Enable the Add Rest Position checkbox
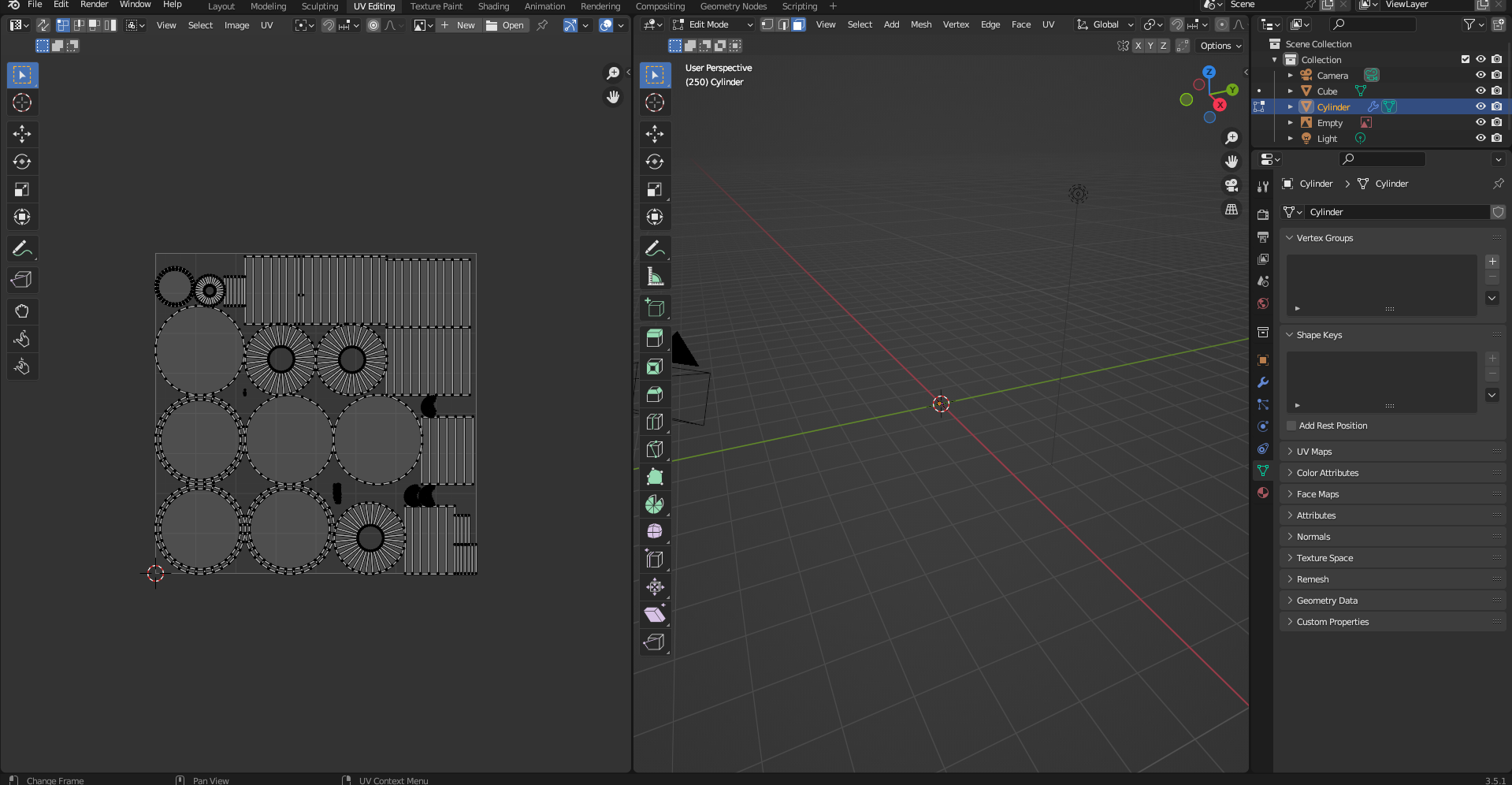This screenshot has height=785, width=1512. (1291, 426)
